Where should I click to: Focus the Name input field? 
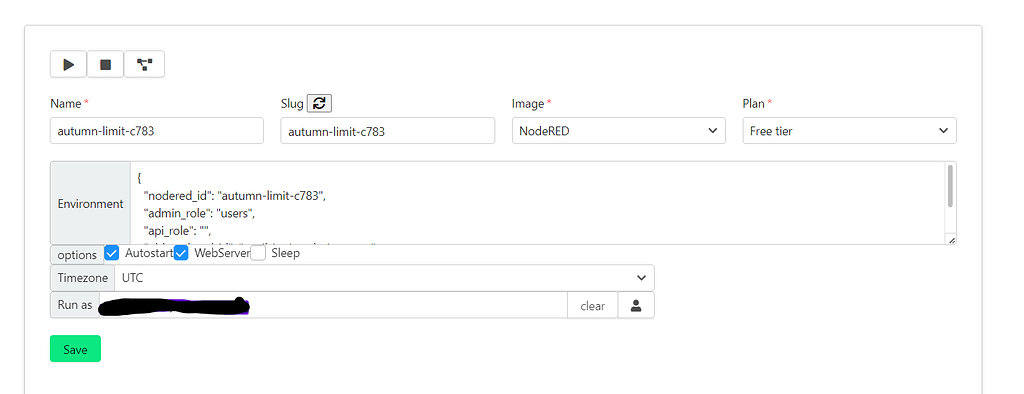pos(157,131)
